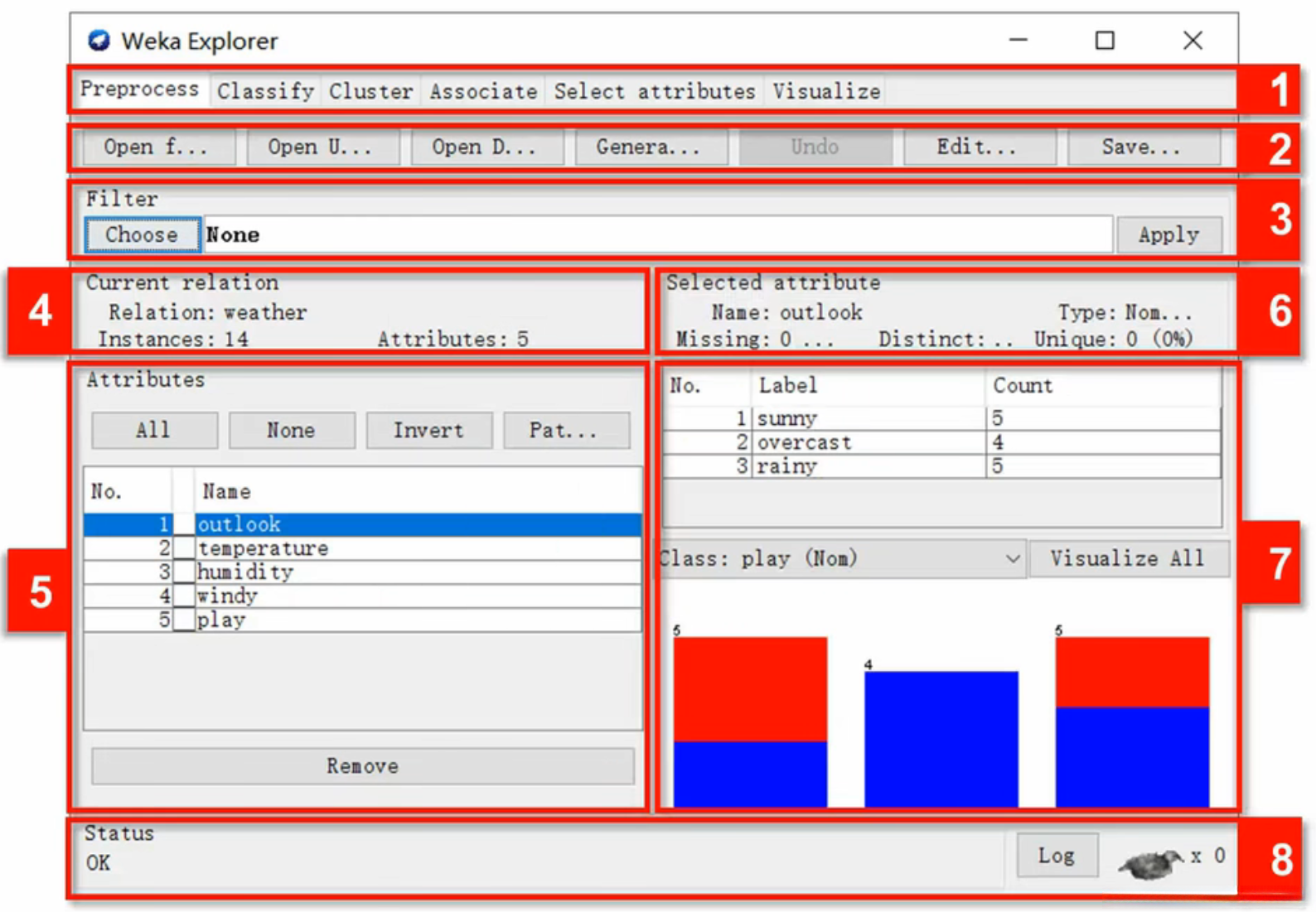Image resolution: width=1316 pixels, height=912 pixels.
Task: Click the overcast label row
Action: (x=941, y=442)
